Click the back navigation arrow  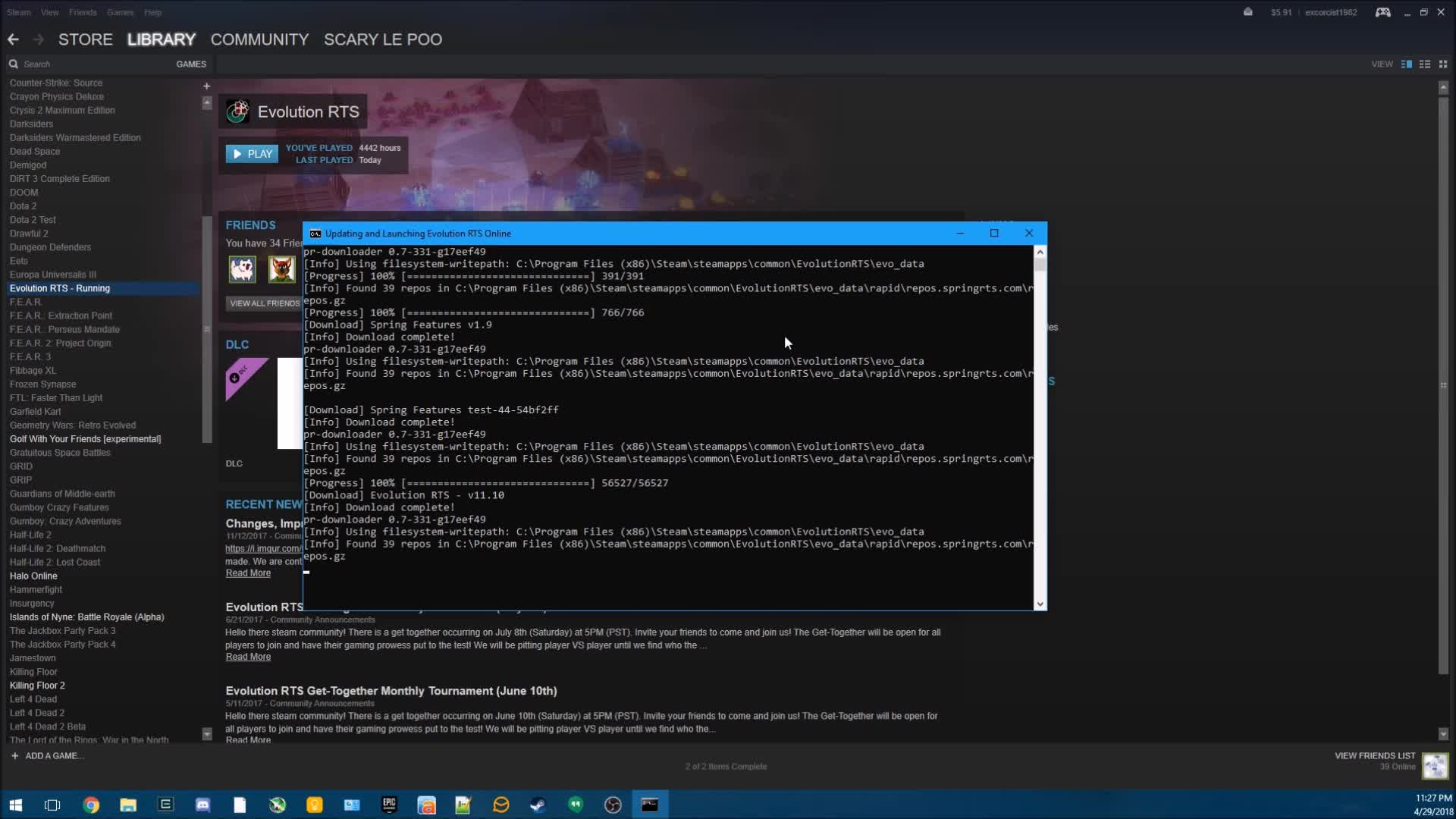pyautogui.click(x=13, y=39)
